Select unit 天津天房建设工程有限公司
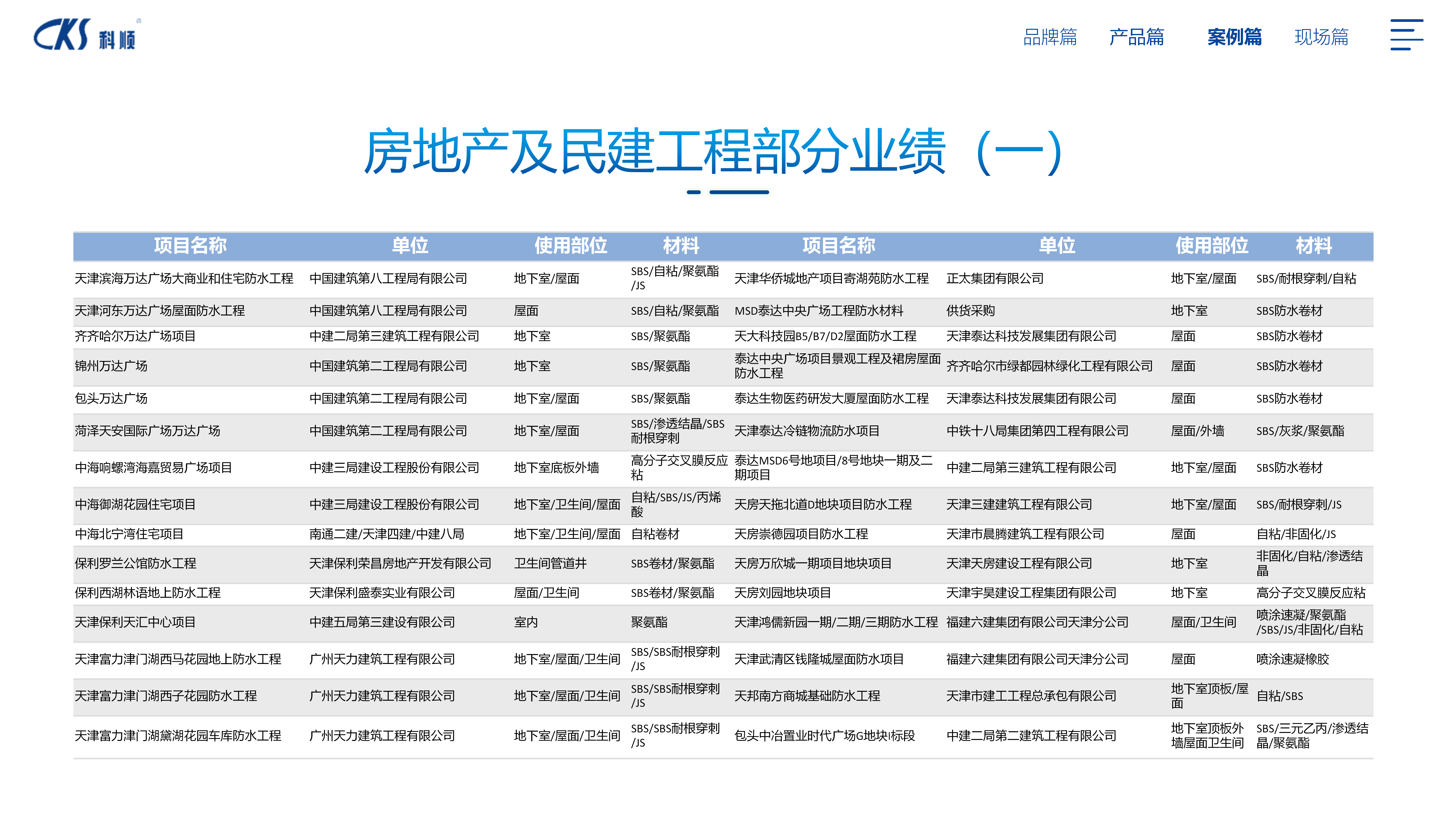Viewport: 1456px width, 819px height. pyautogui.click(x=1019, y=563)
